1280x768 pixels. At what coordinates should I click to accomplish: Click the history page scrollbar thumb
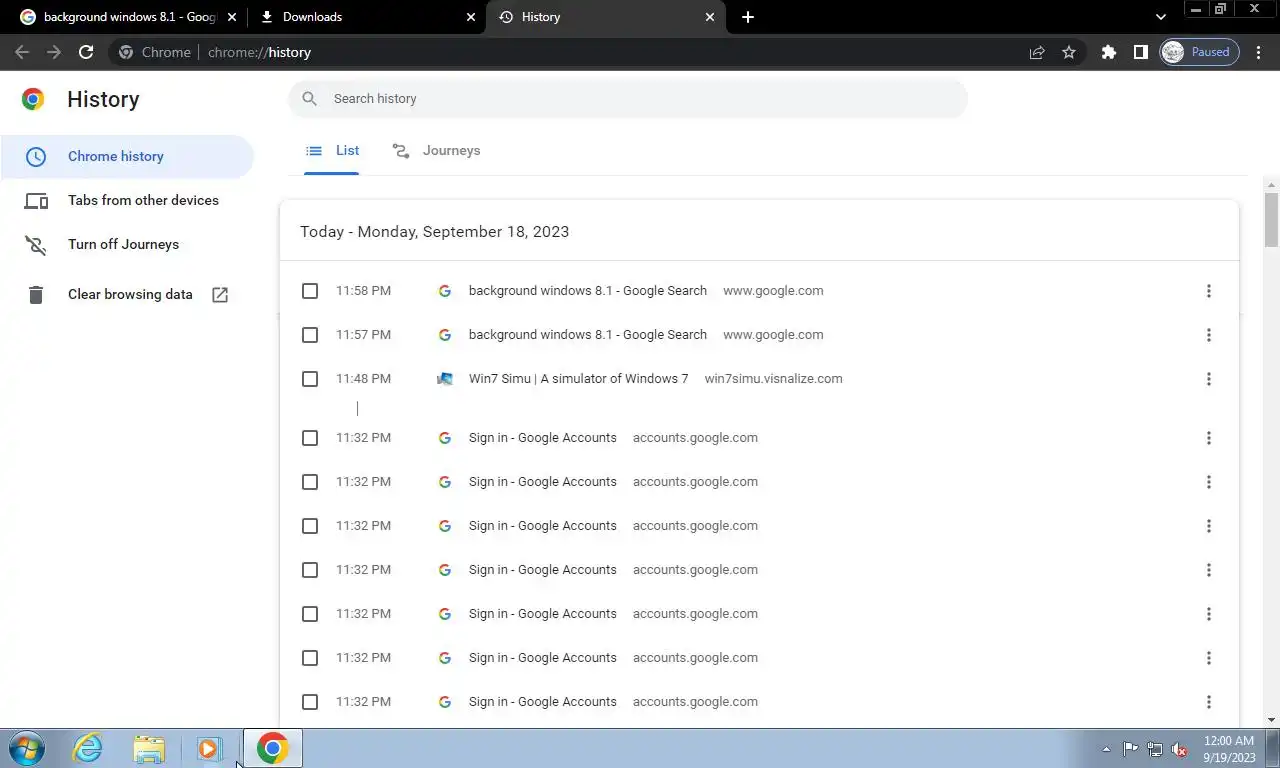[x=1272, y=219]
